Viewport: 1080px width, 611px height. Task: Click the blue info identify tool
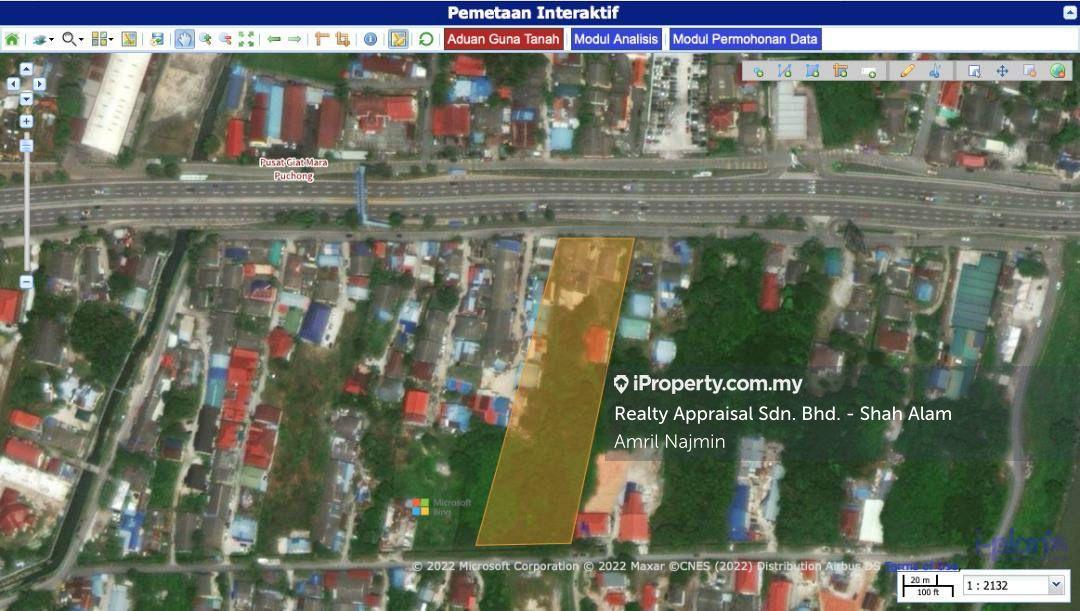pos(370,39)
